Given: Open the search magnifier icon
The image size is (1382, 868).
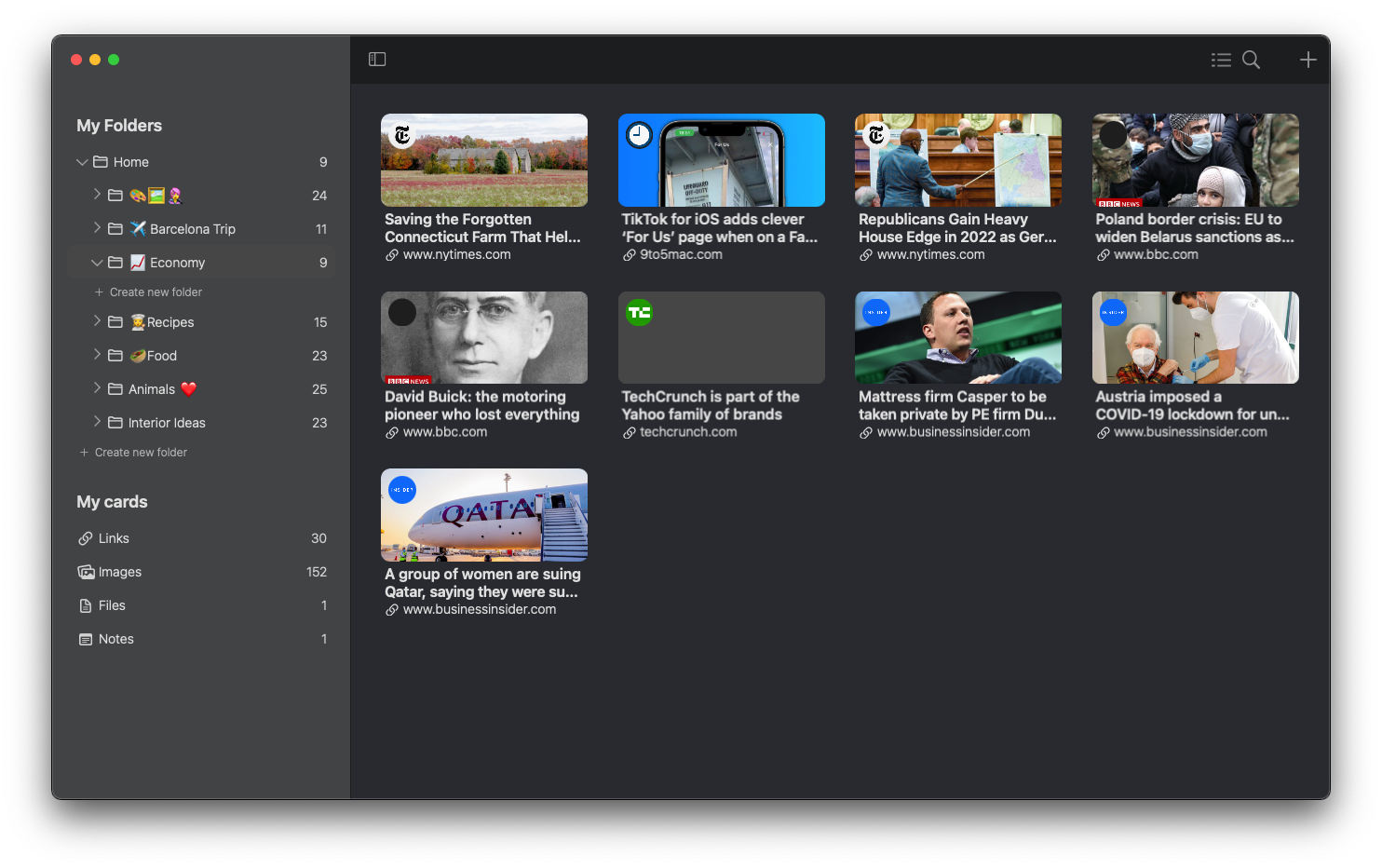Looking at the screenshot, I should tap(1252, 60).
